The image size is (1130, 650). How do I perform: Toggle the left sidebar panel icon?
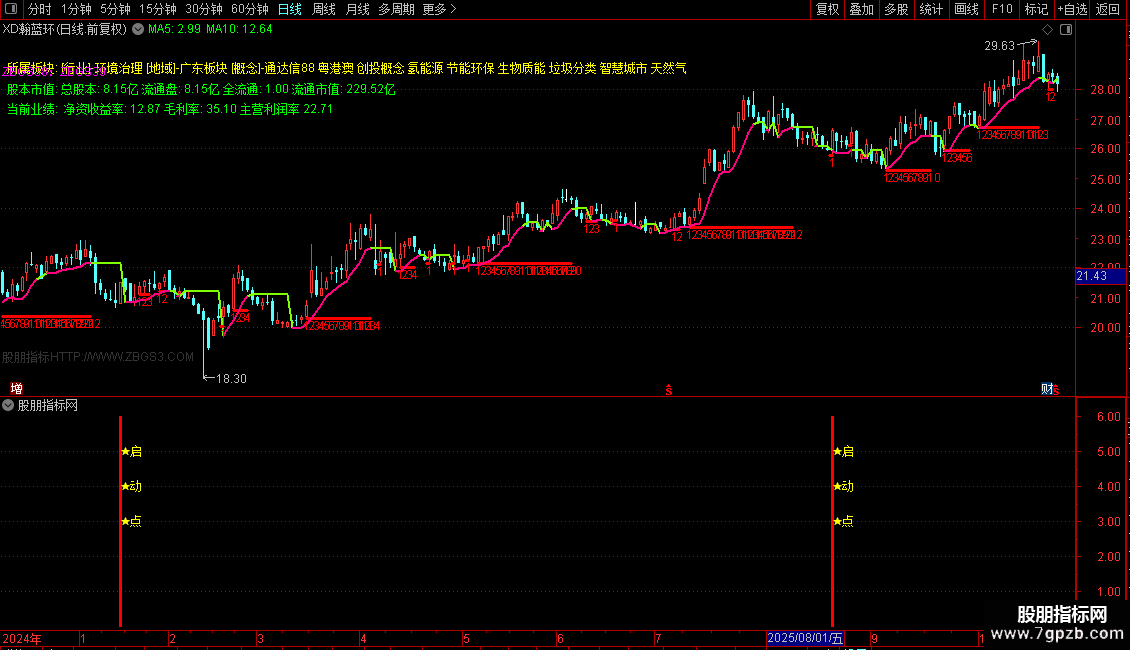[11, 9]
